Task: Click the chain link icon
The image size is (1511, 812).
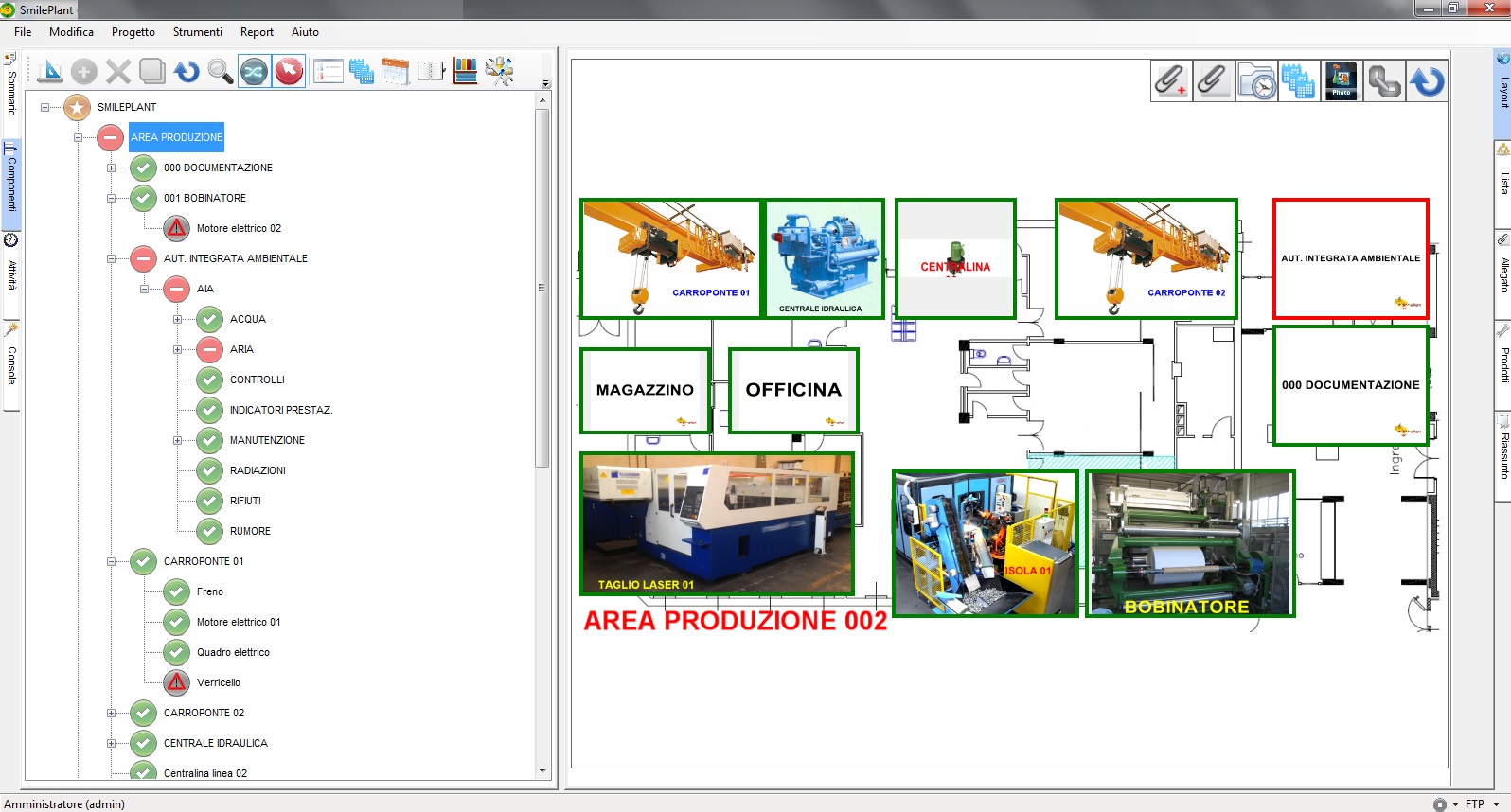Action: (x=1383, y=80)
